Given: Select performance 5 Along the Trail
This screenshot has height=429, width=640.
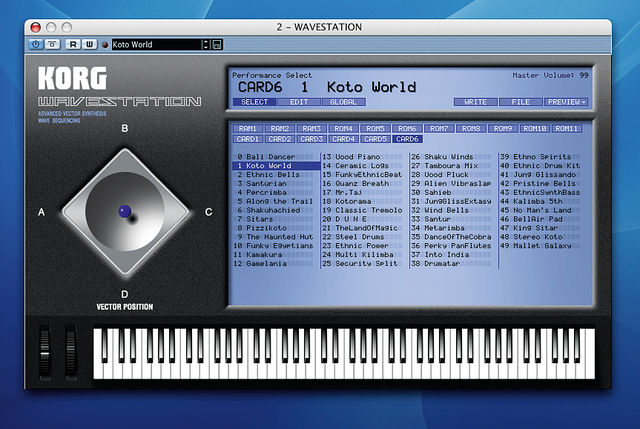Looking at the screenshot, I should (276, 201).
